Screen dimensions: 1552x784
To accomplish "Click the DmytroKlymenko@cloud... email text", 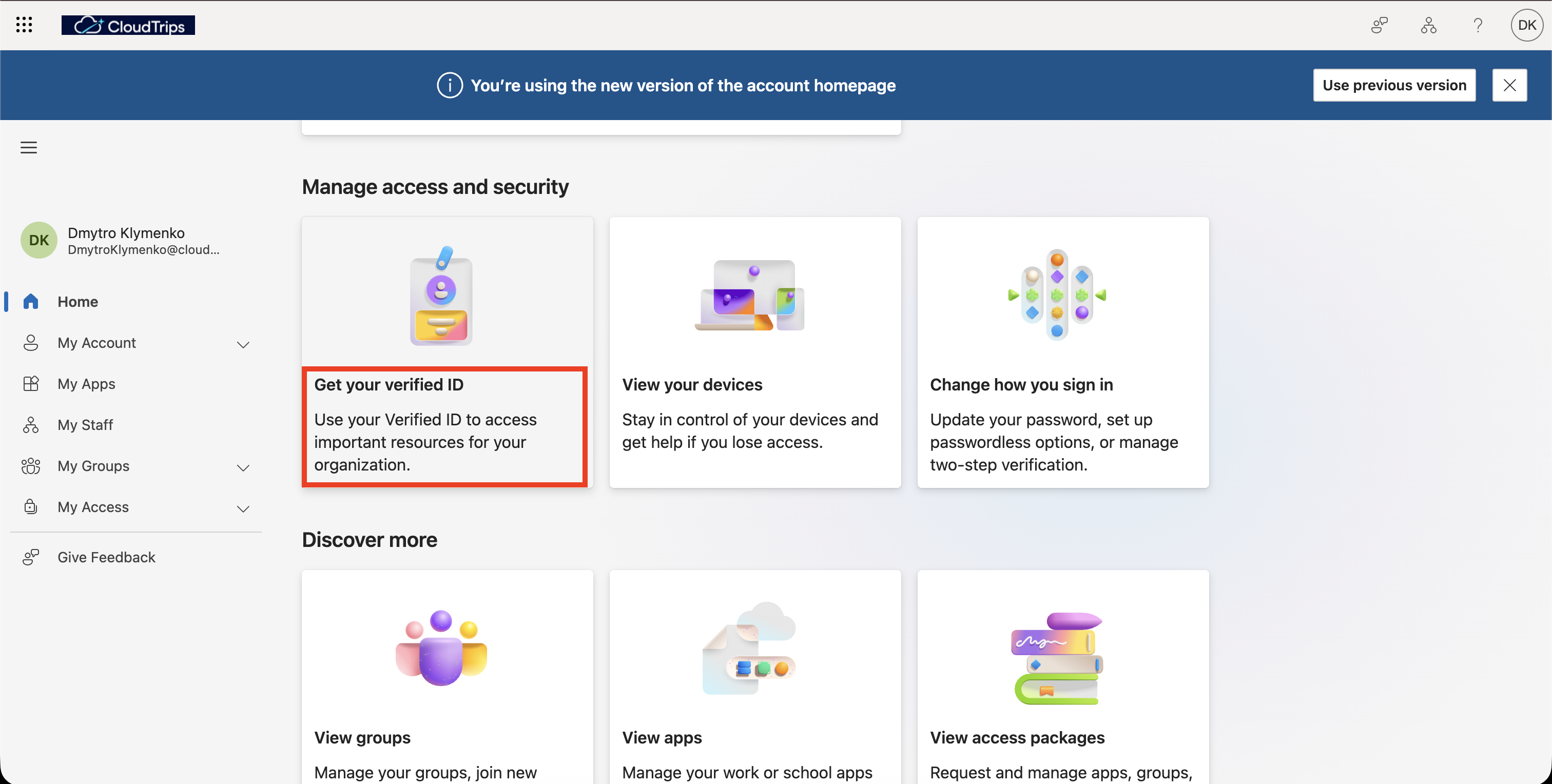I will pyautogui.click(x=143, y=249).
